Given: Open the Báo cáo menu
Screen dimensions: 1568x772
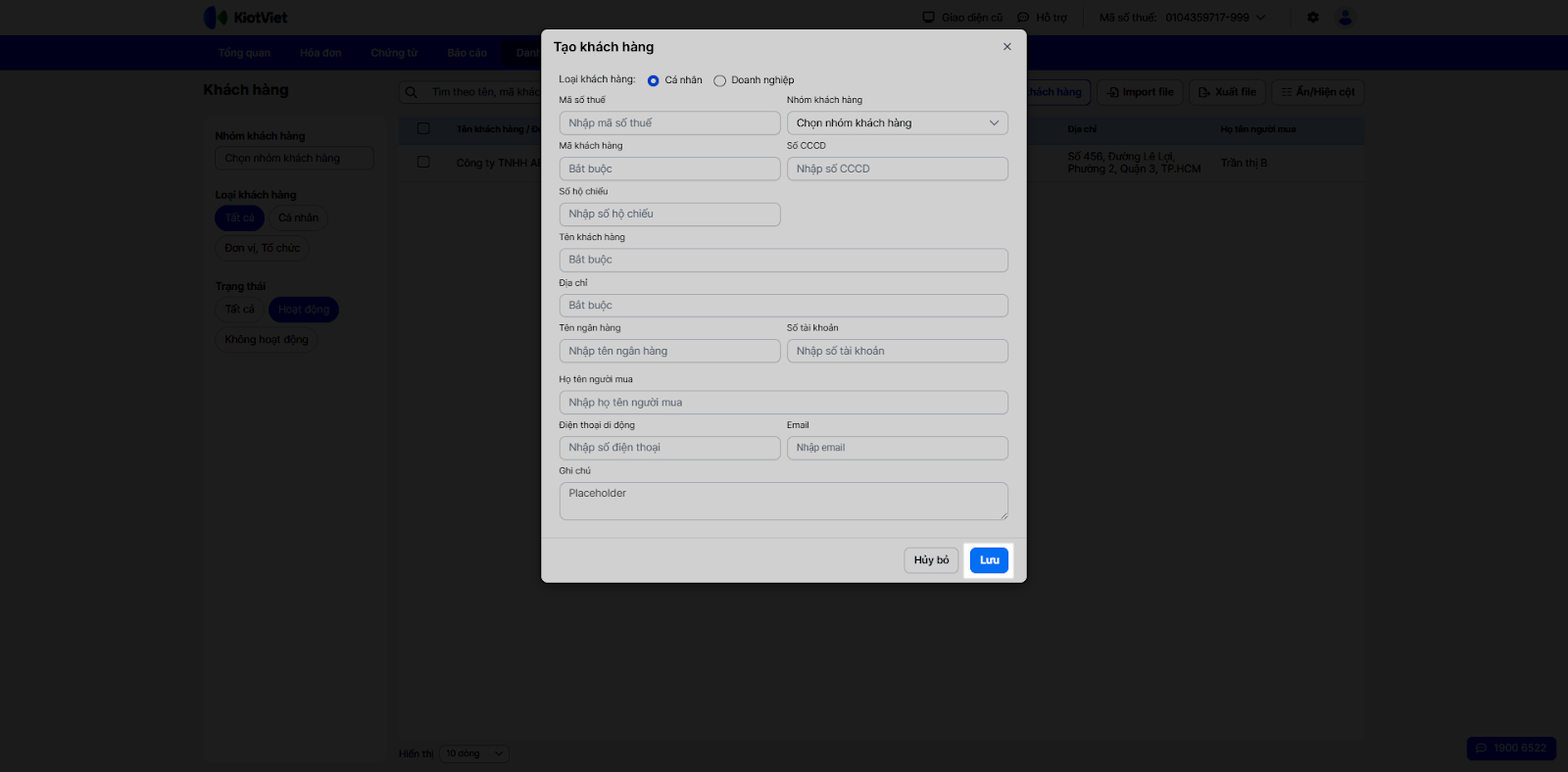Looking at the screenshot, I should click(466, 53).
